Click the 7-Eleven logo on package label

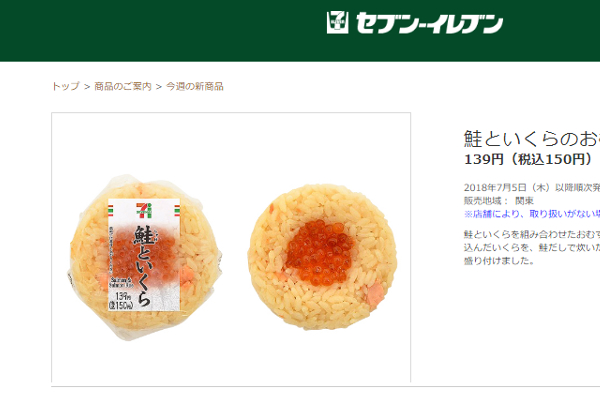click(x=144, y=210)
